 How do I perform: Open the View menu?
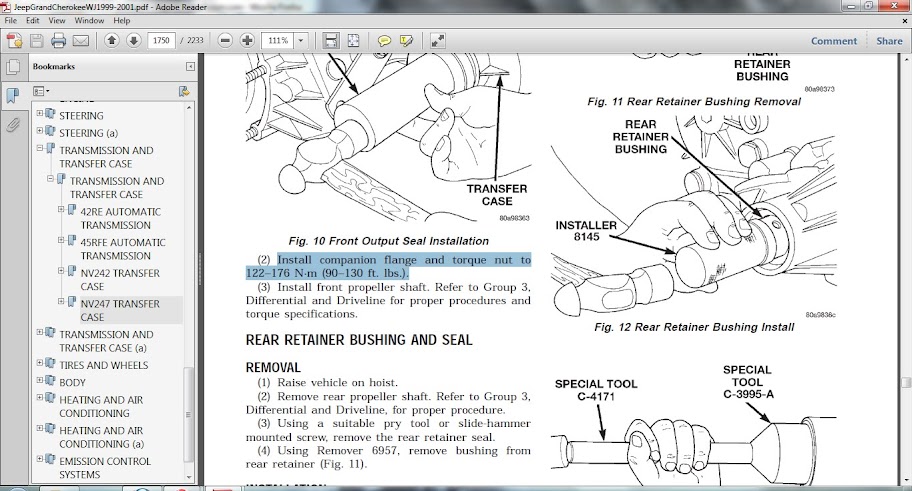pyautogui.click(x=56, y=20)
